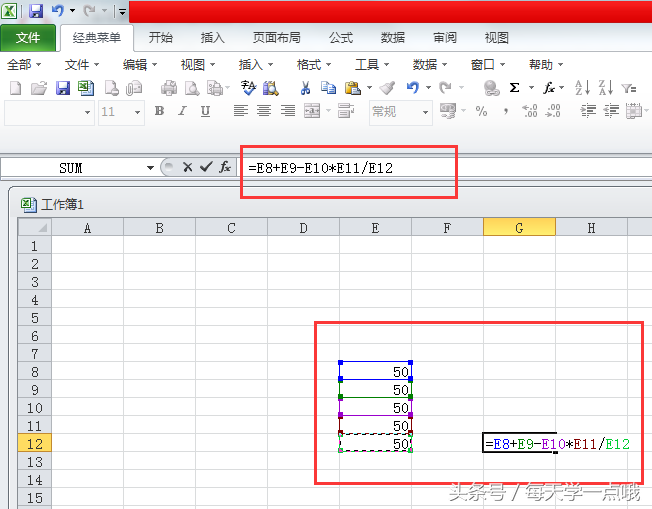Screen dimensions: 652x509
Task: Click the Save disk icon in classic toolbar
Action: 63,88
